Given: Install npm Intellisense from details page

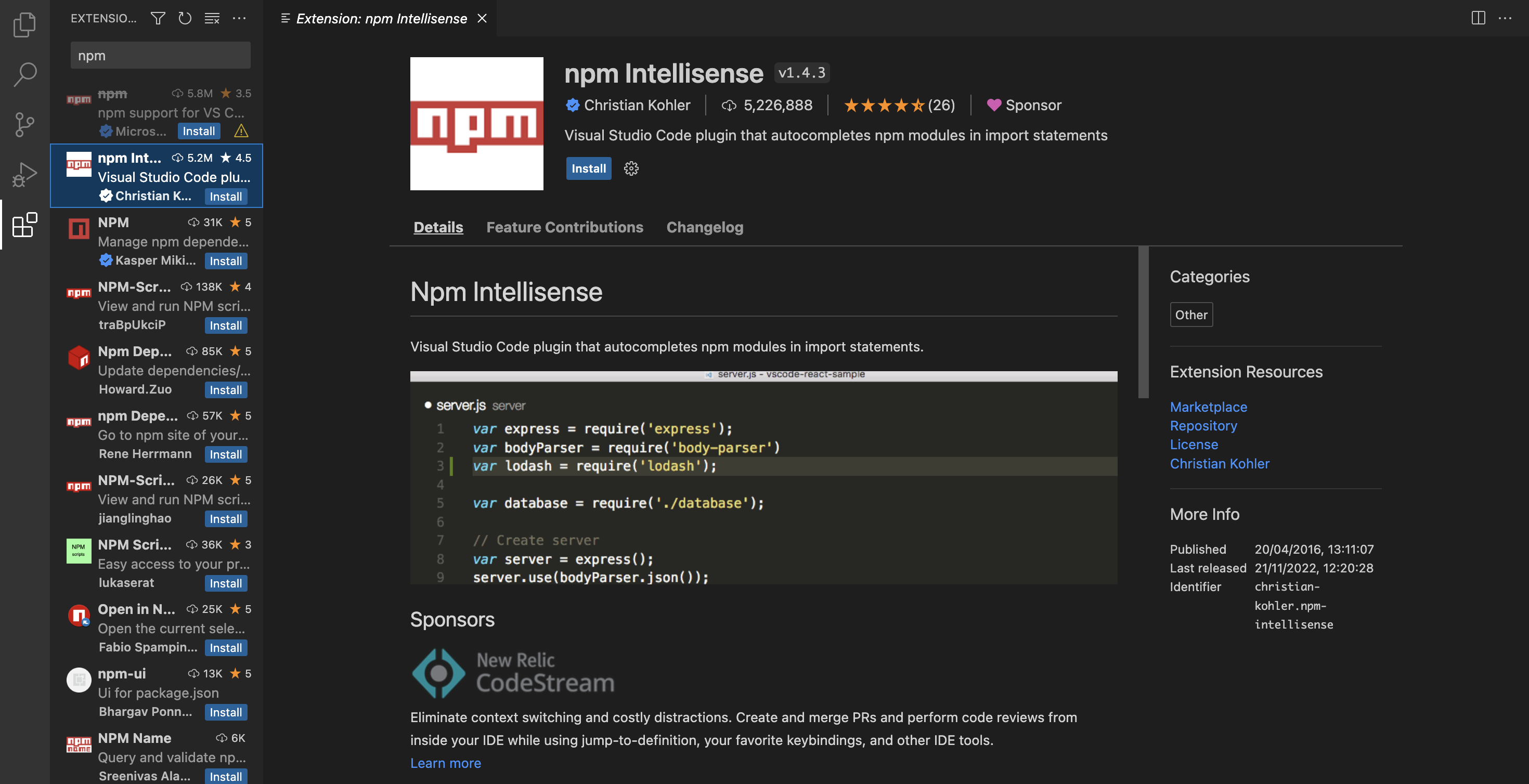Looking at the screenshot, I should coord(588,168).
